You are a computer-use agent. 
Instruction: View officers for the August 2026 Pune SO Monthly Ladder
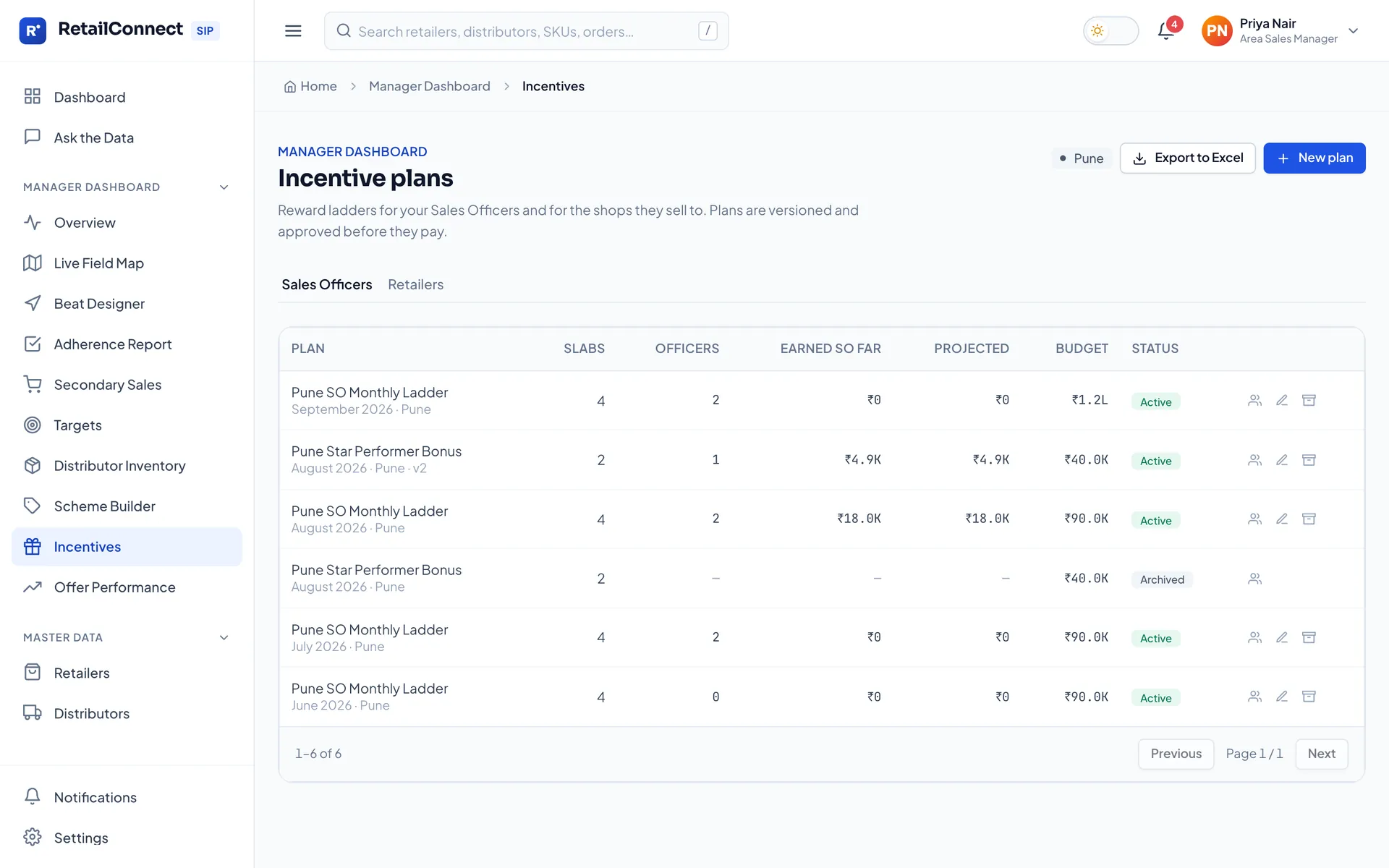[x=1254, y=519]
